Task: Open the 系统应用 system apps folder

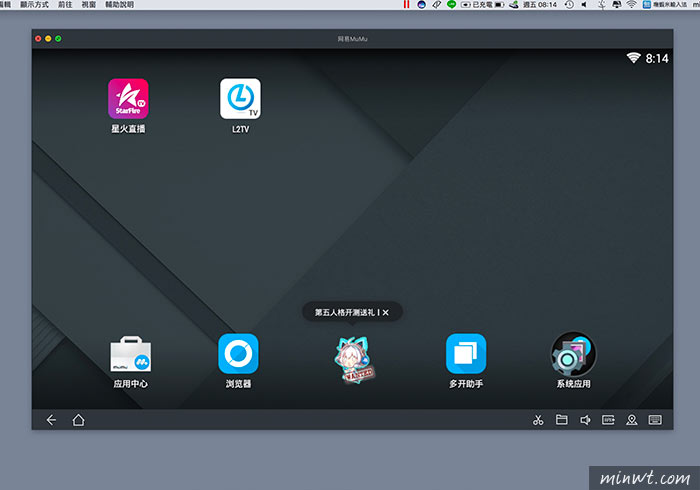Action: (x=574, y=354)
